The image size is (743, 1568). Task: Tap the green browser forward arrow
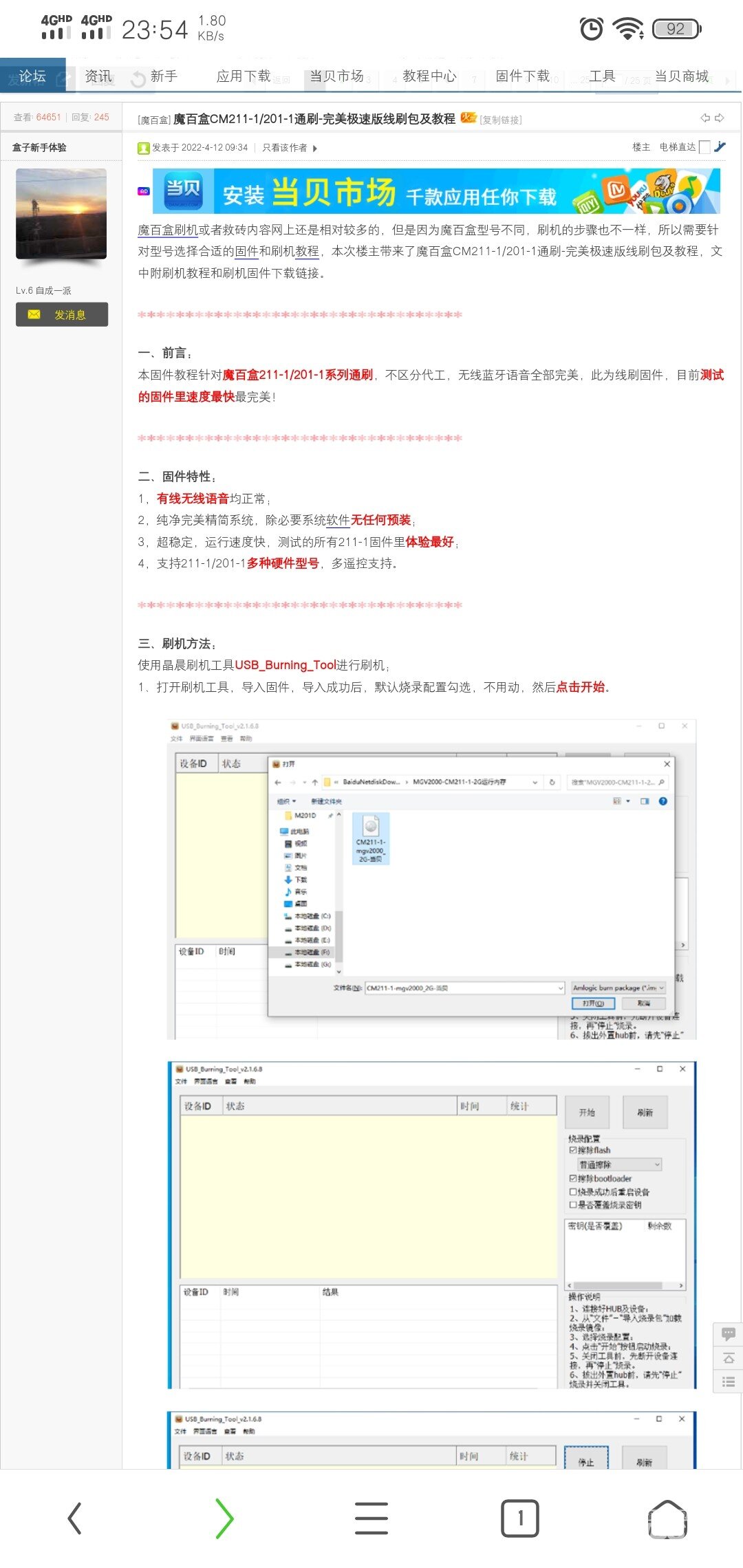[x=224, y=1518]
